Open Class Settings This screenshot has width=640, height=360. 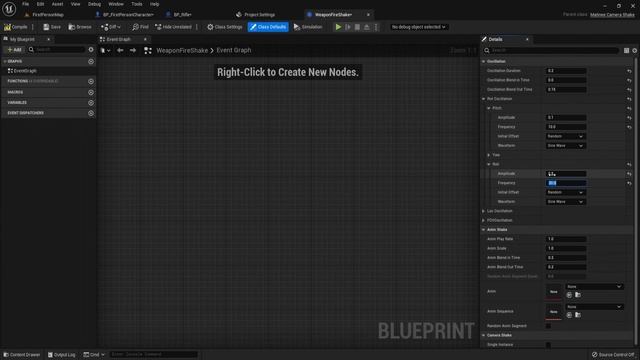pos(224,27)
